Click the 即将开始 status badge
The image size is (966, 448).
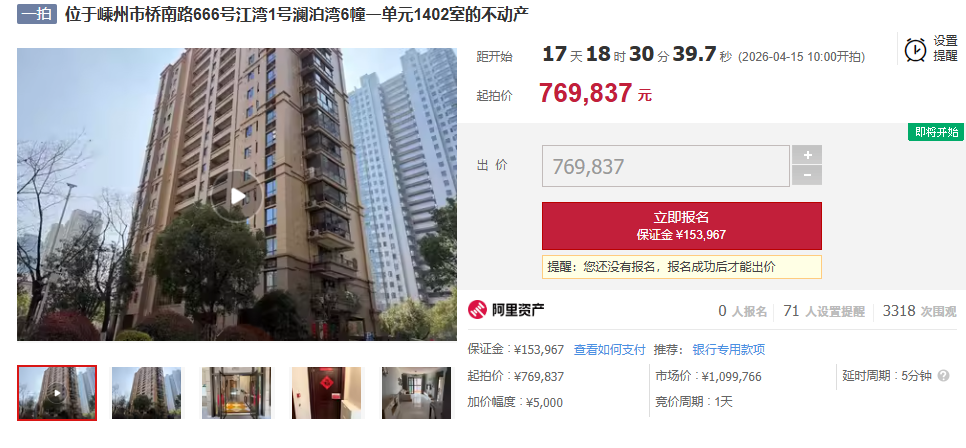click(936, 132)
